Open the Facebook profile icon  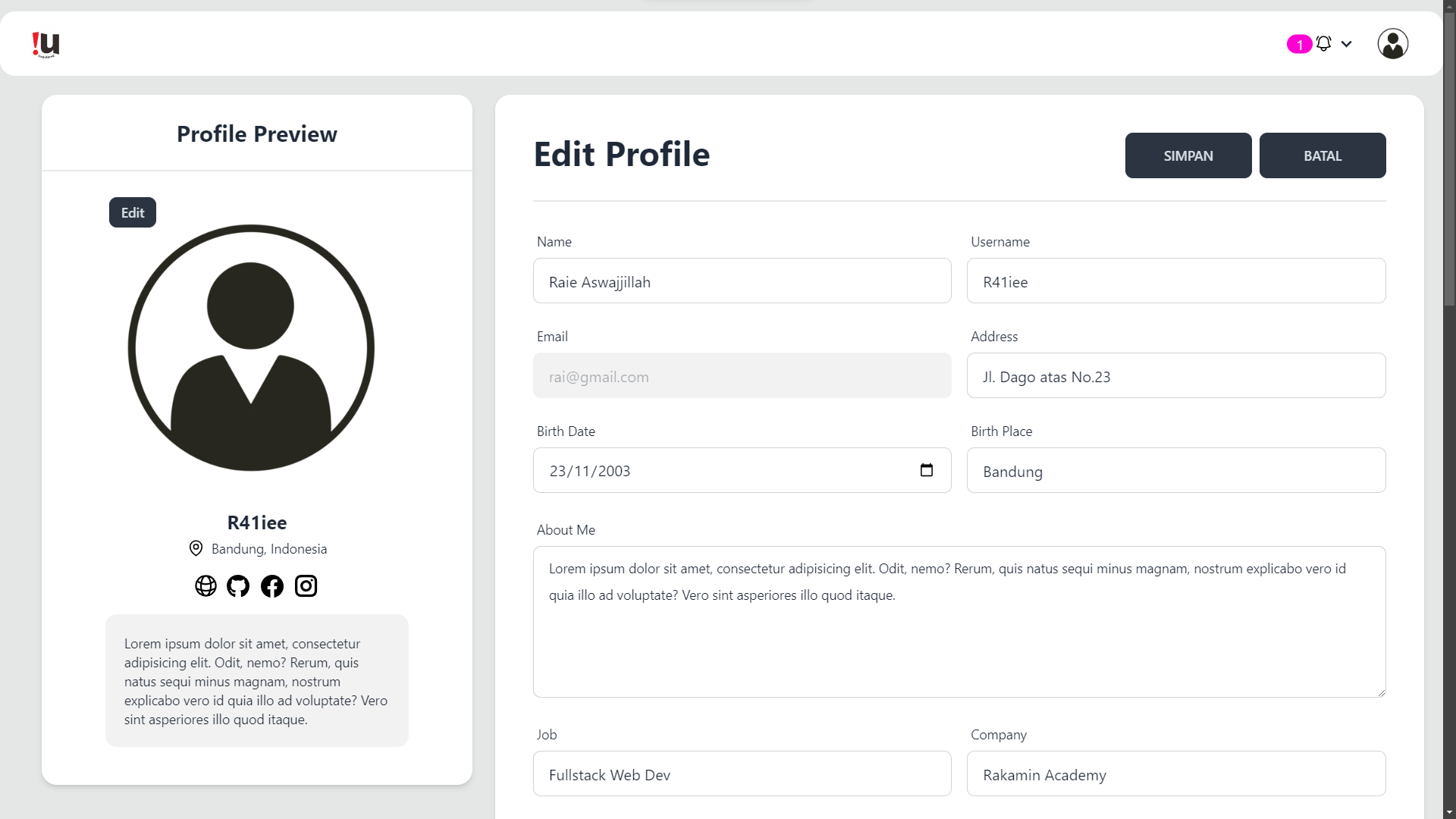pos(272,586)
